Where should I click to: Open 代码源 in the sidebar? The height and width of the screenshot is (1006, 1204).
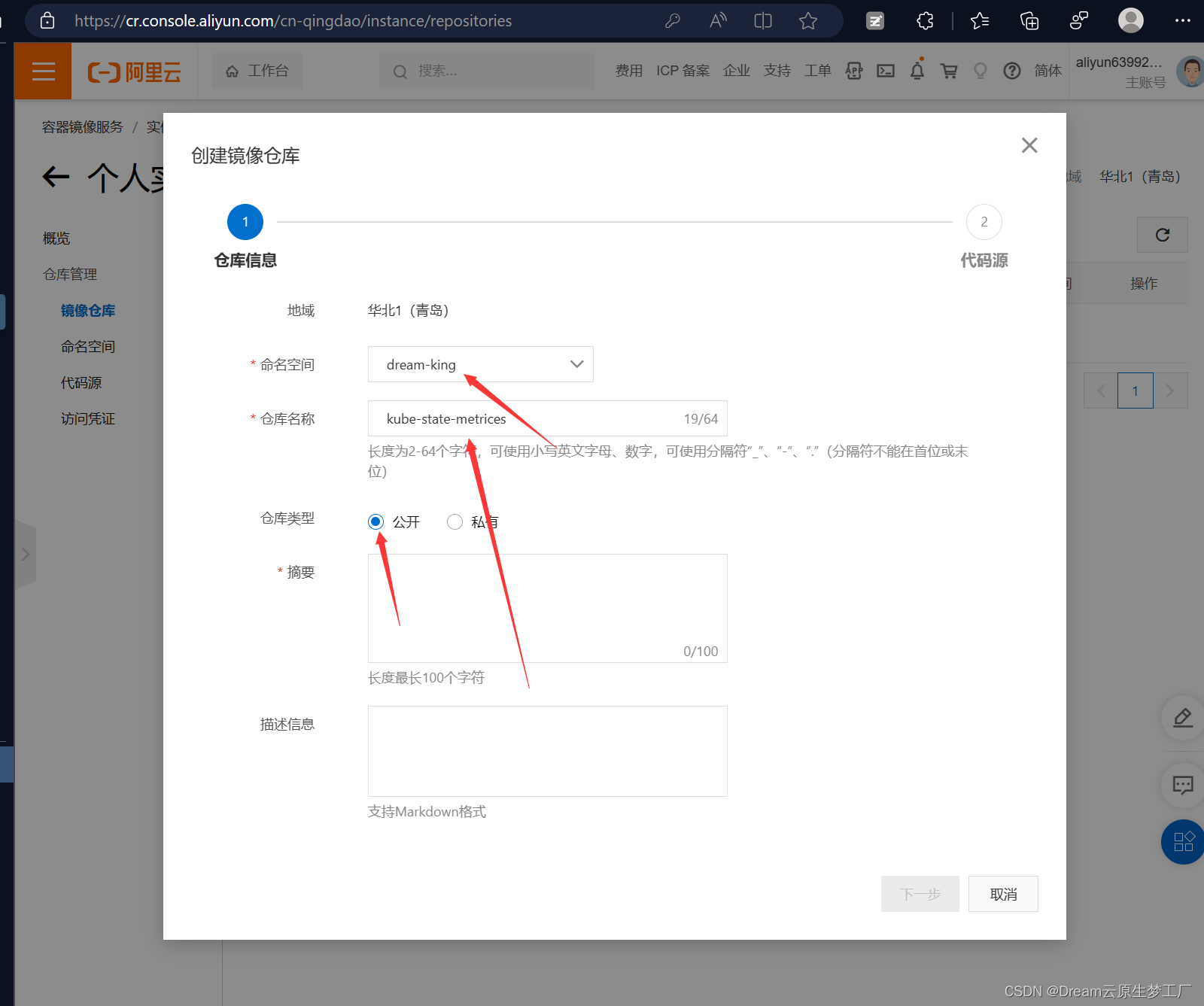tap(81, 383)
